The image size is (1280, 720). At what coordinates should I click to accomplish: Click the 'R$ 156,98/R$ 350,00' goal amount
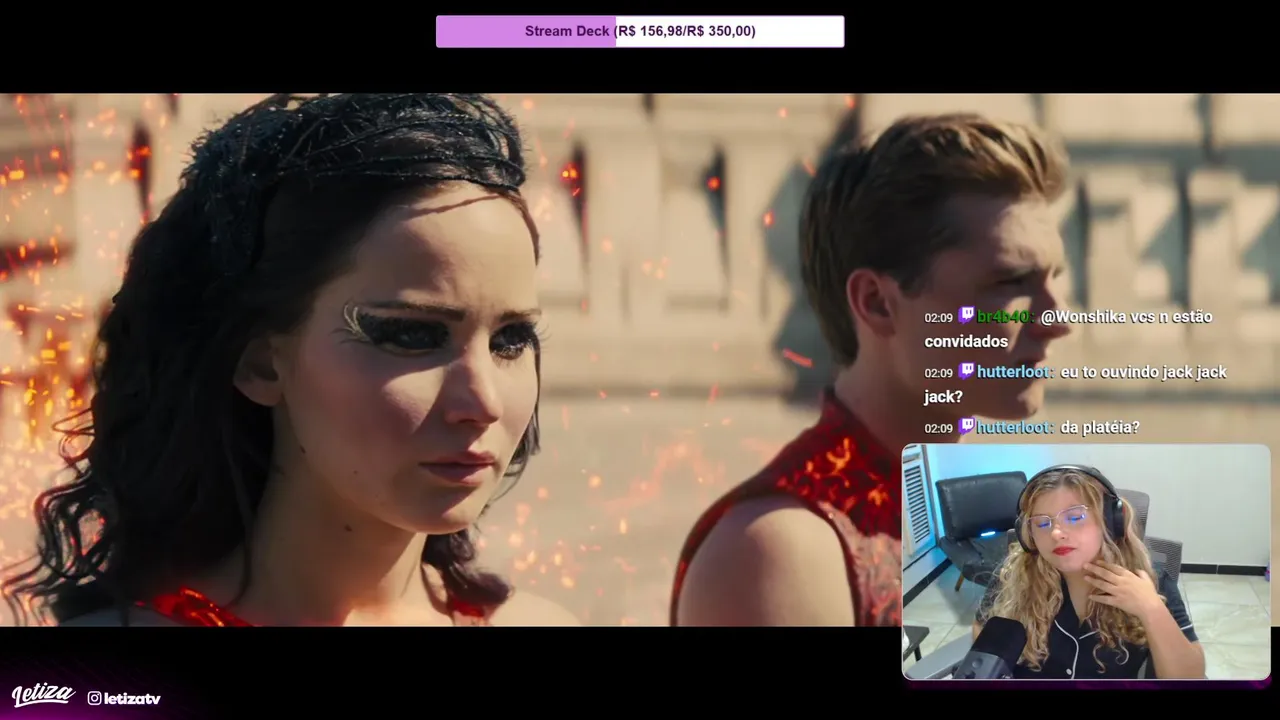(687, 31)
